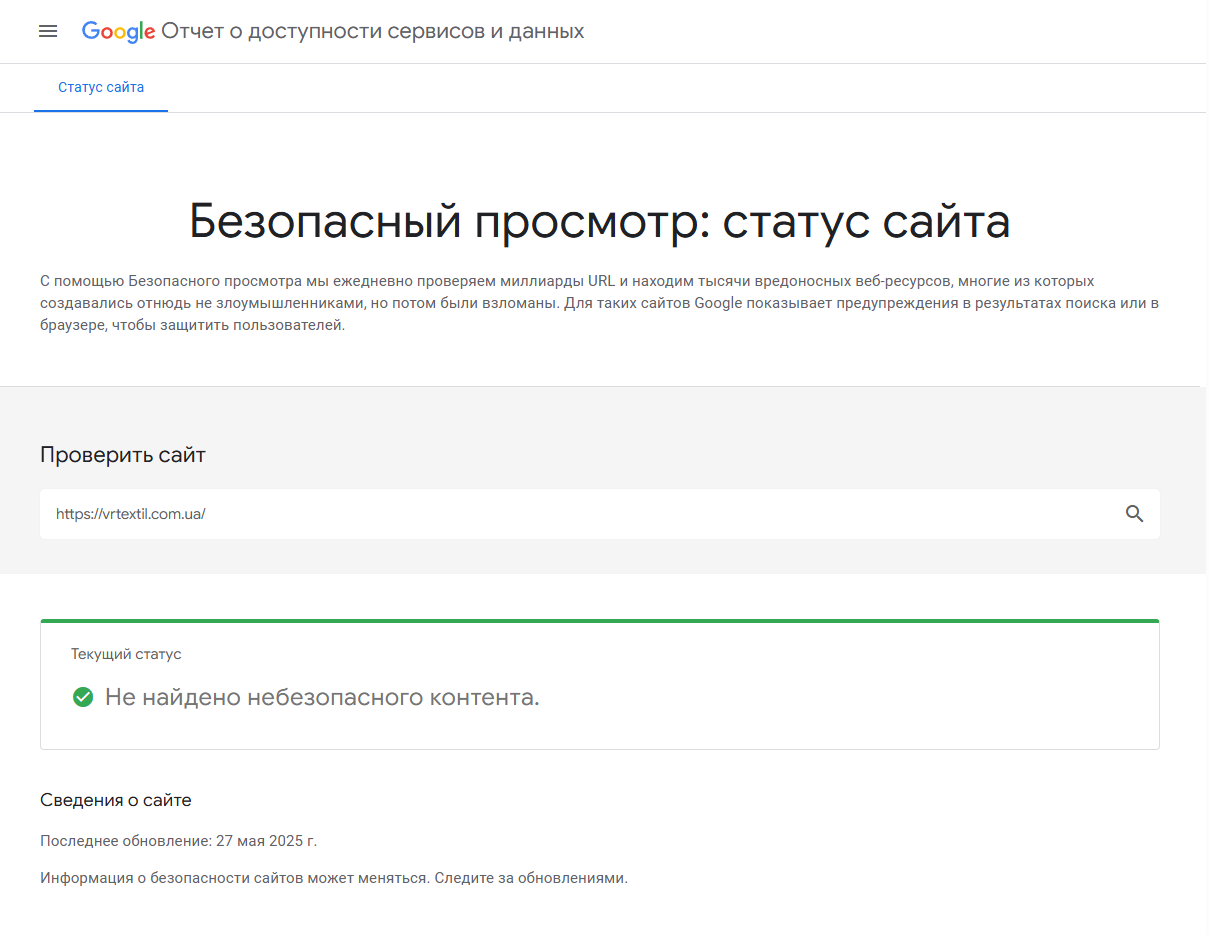This screenshot has width=1209, height=935.
Task: Click the "Сведения о сайте" heading
Action: click(x=116, y=800)
